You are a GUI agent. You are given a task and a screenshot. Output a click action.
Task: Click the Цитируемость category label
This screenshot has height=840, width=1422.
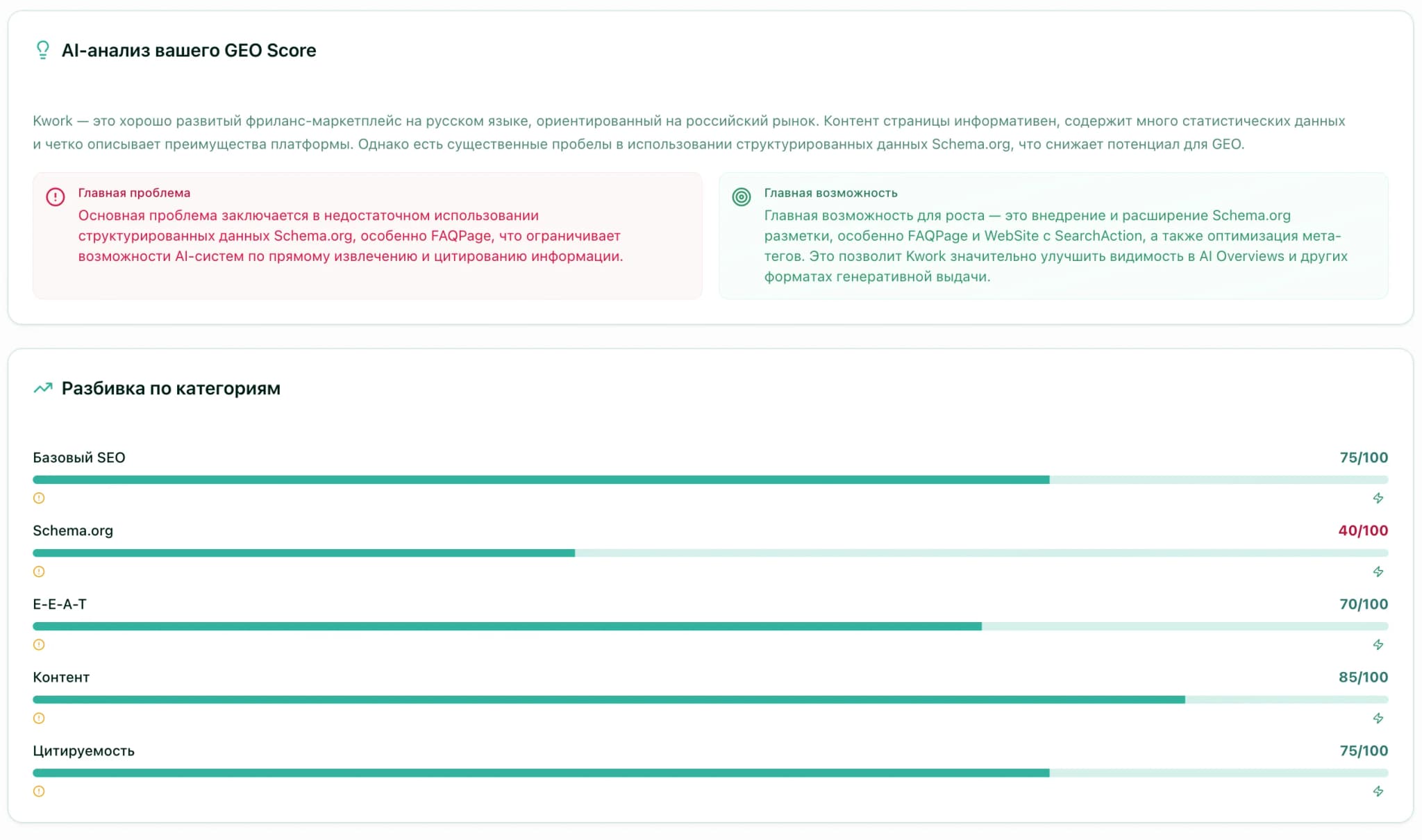click(x=83, y=750)
